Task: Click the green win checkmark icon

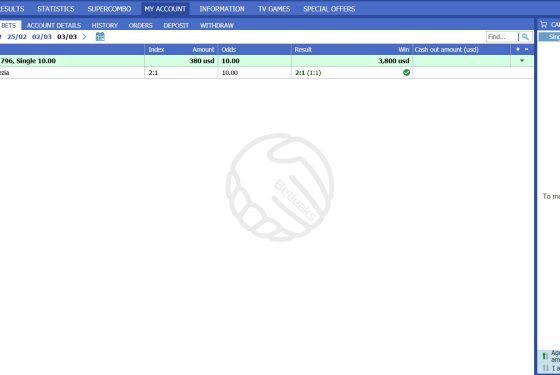Action: click(x=406, y=72)
